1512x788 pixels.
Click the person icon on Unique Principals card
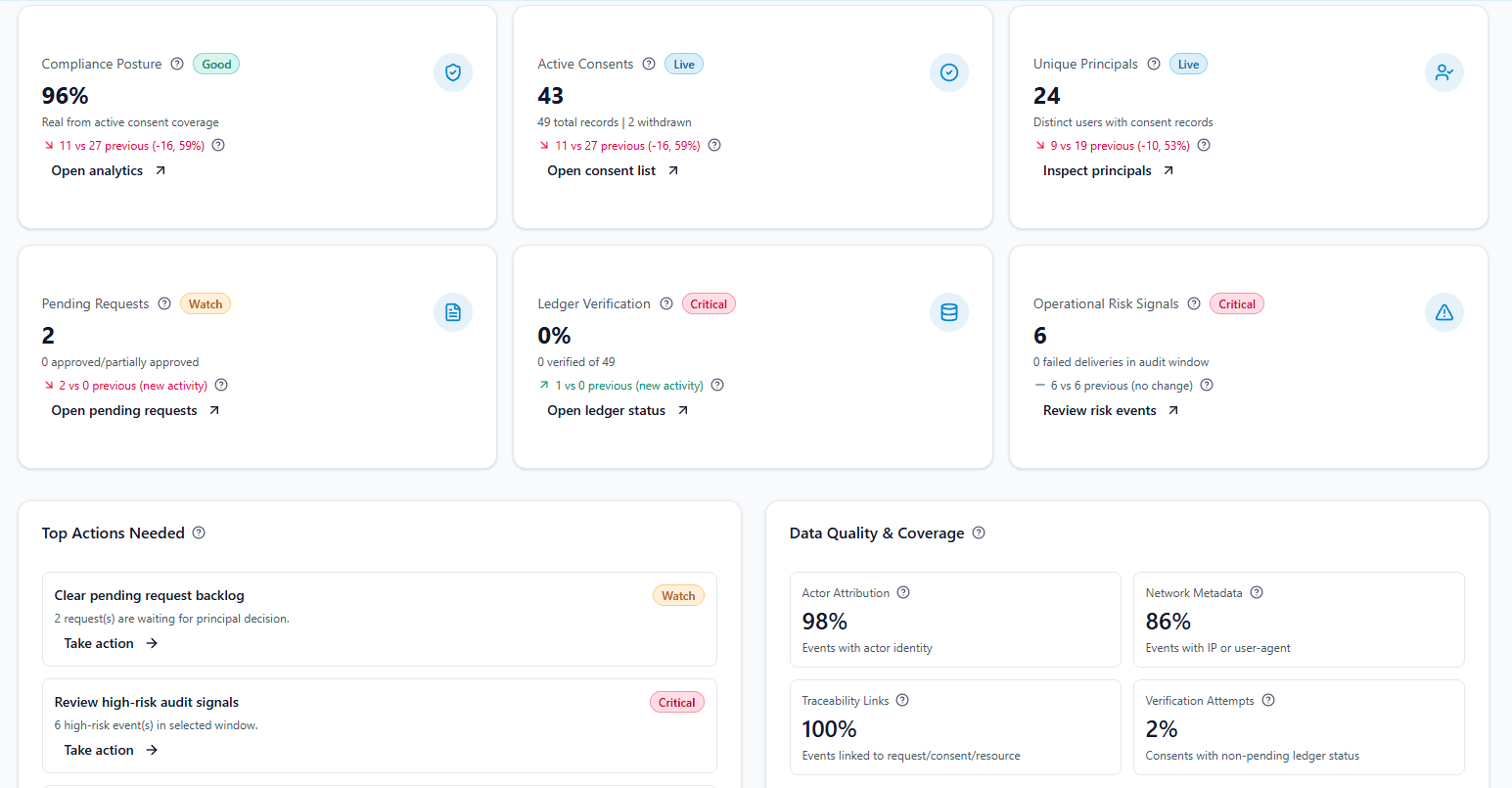tap(1444, 72)
